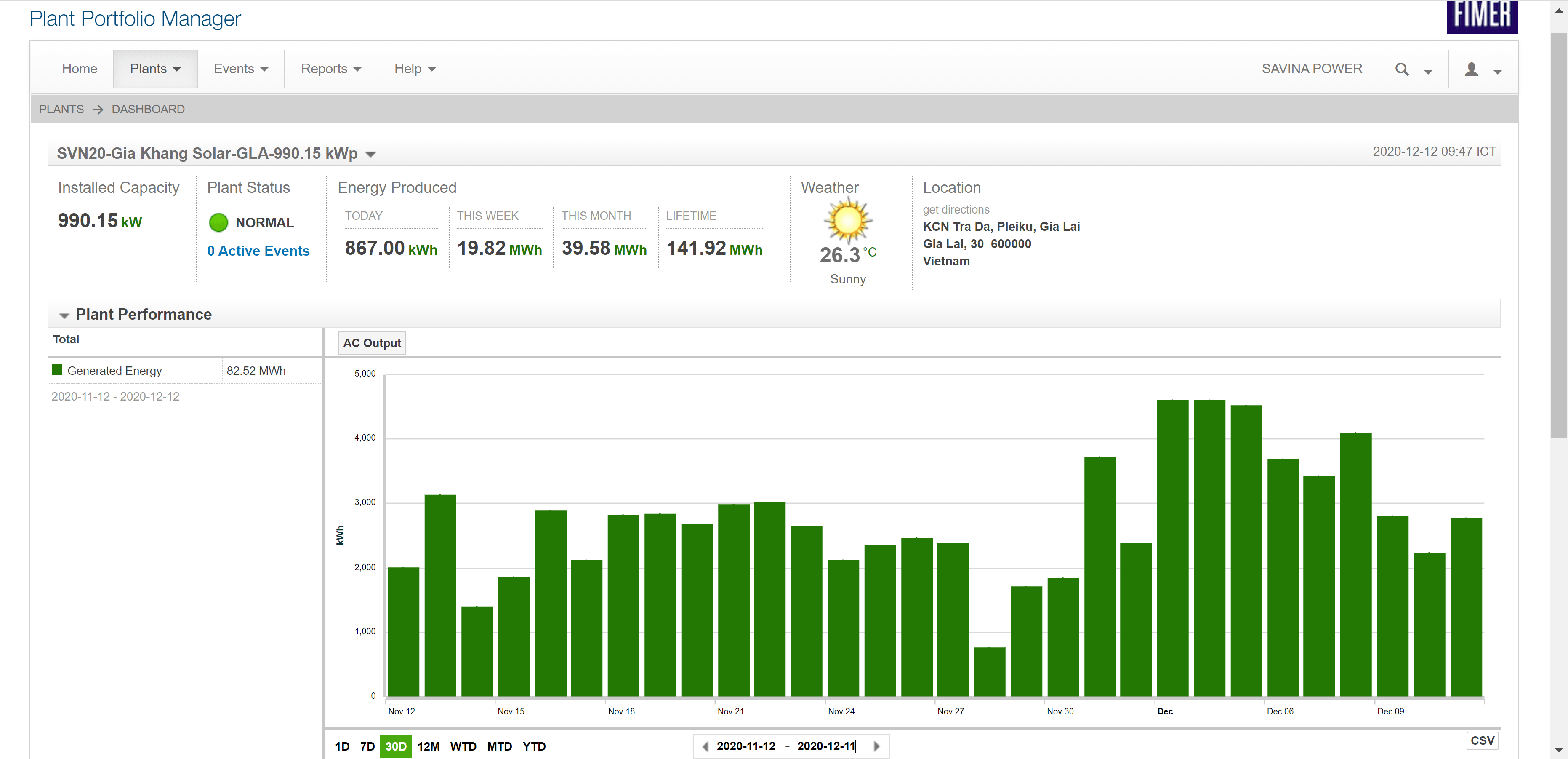The width and height of the screenshot is (1568, 759).
Task: Open the plant name selector dropdown
Action: pos(370,154)
